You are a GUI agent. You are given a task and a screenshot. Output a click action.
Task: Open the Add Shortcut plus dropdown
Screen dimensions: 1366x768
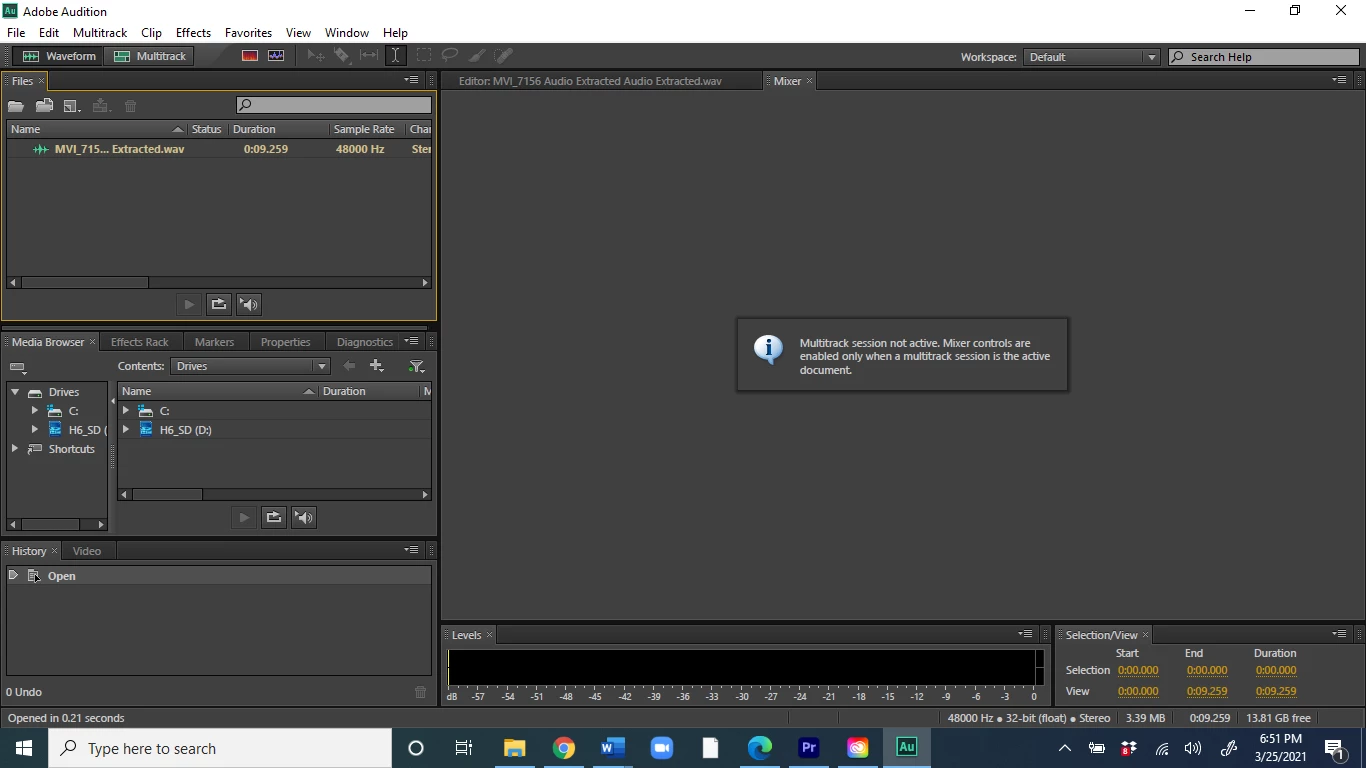tap(377, 366)
